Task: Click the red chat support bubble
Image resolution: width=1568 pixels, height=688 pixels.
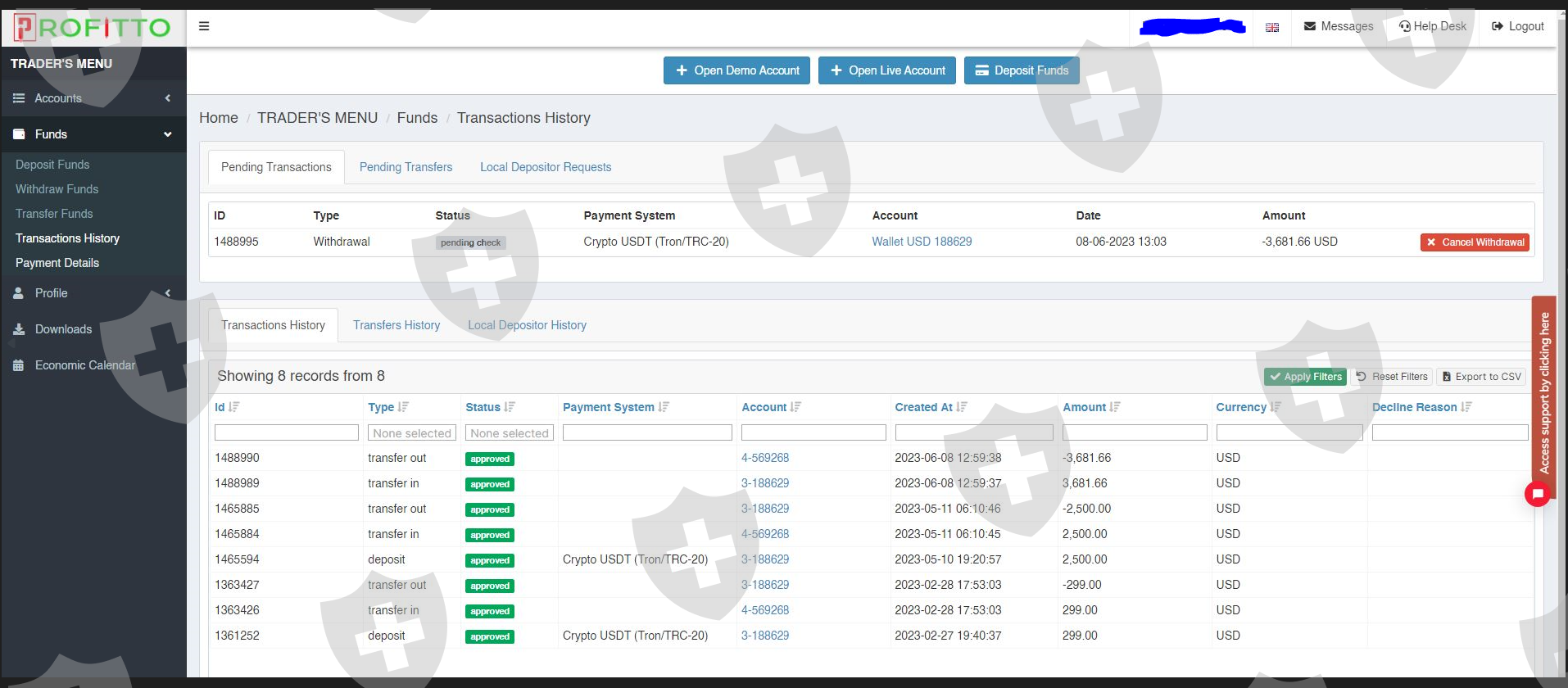Action: point(1537,494)
